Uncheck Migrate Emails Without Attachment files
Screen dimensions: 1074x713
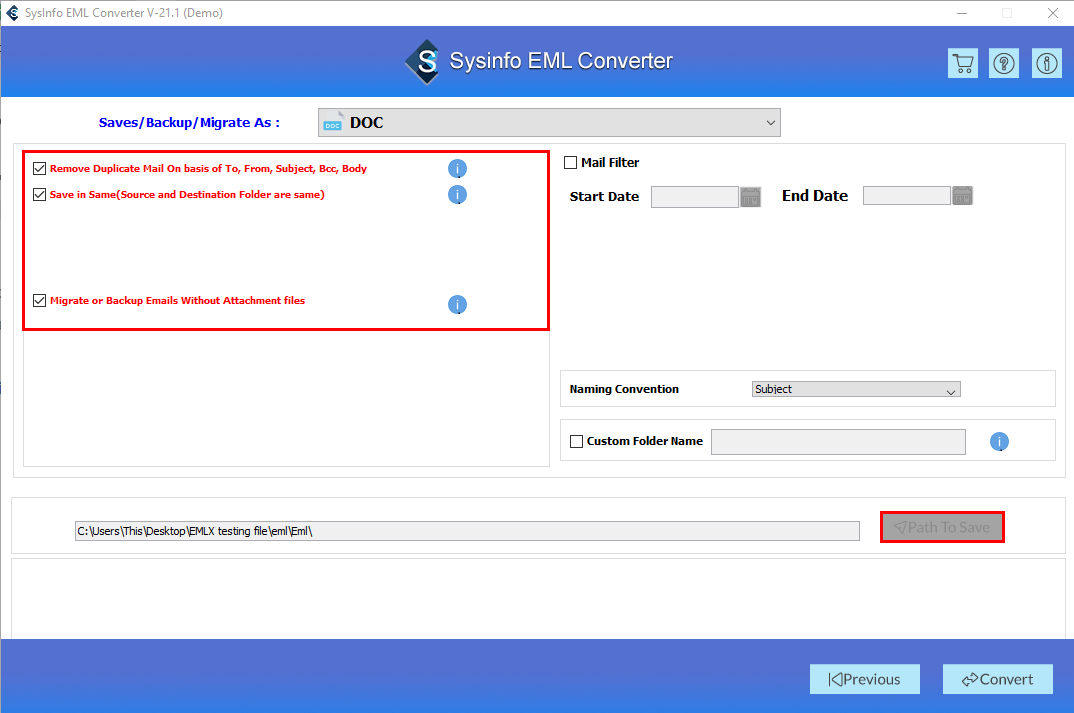coord(39,300)
